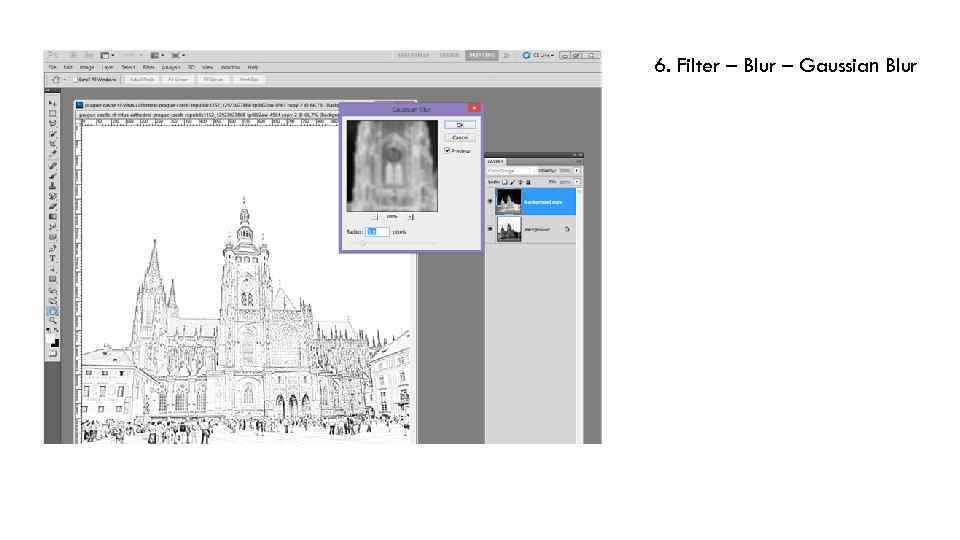Click the Fill Screen button
This screenshot has width=960, height=540.
(213, 80)
